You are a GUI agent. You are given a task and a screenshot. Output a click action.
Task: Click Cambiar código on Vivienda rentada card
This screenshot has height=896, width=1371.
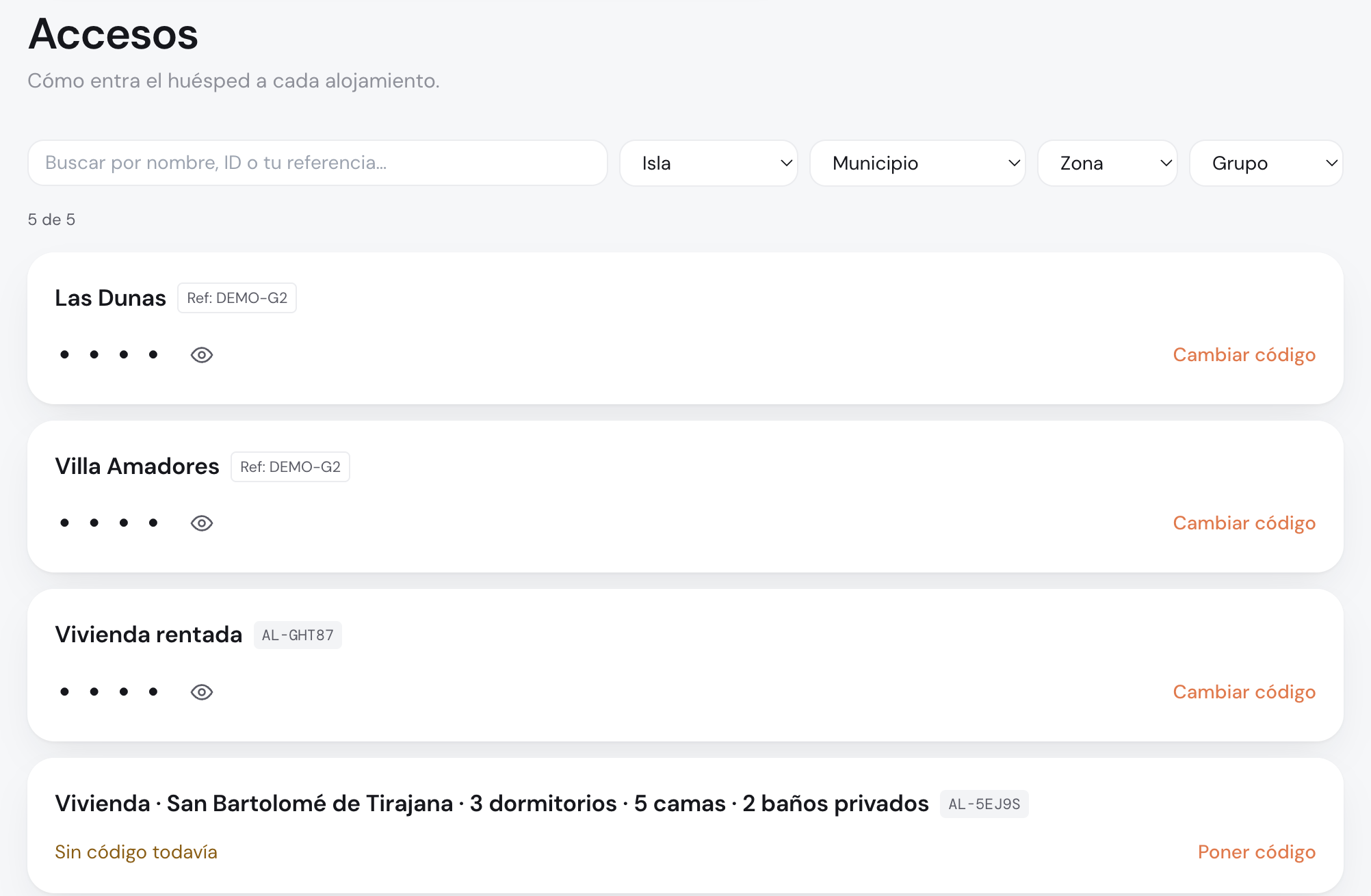tap(1244, 692)
